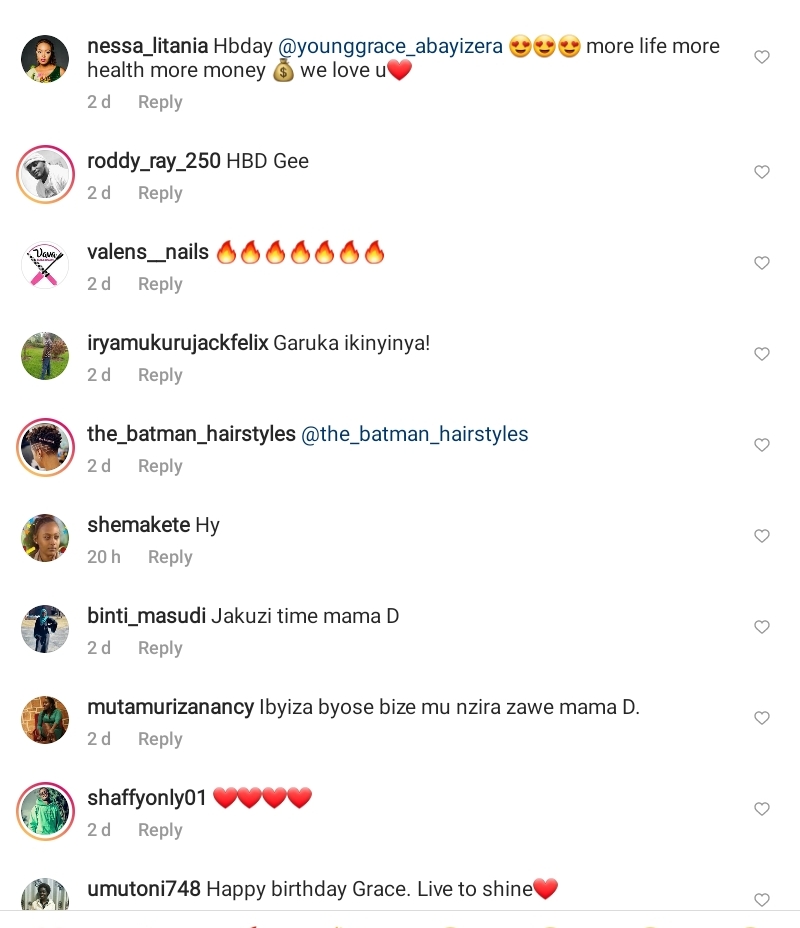Open shemakete username profile

coord(138,525)
